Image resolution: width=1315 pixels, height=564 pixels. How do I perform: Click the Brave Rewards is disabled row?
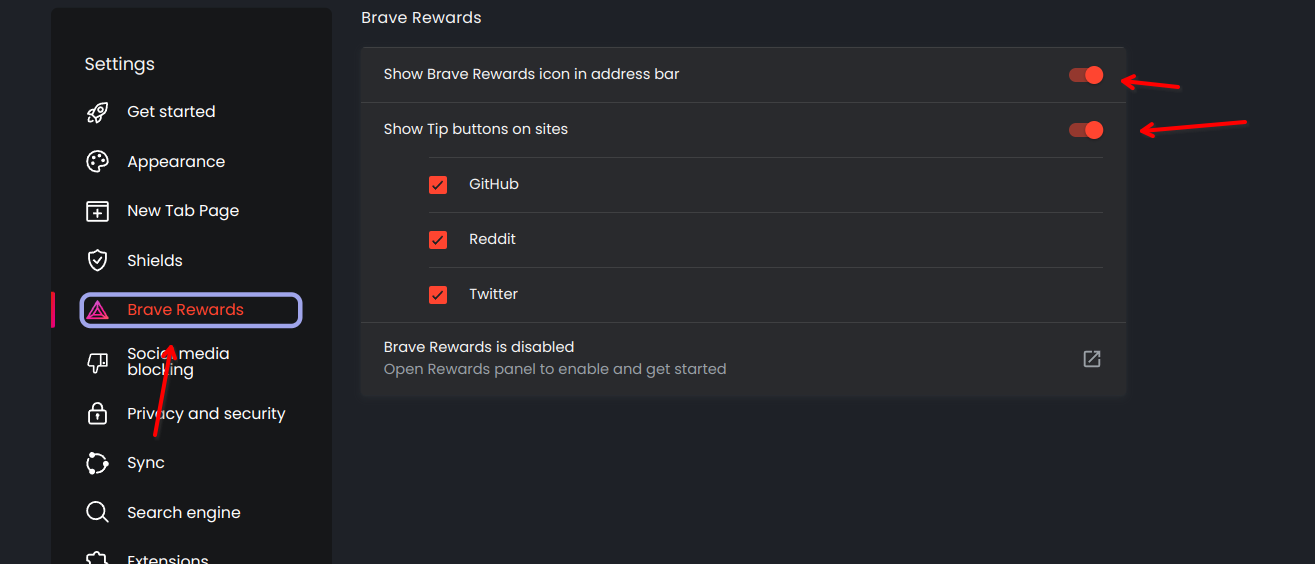click(x=555, y=358)
